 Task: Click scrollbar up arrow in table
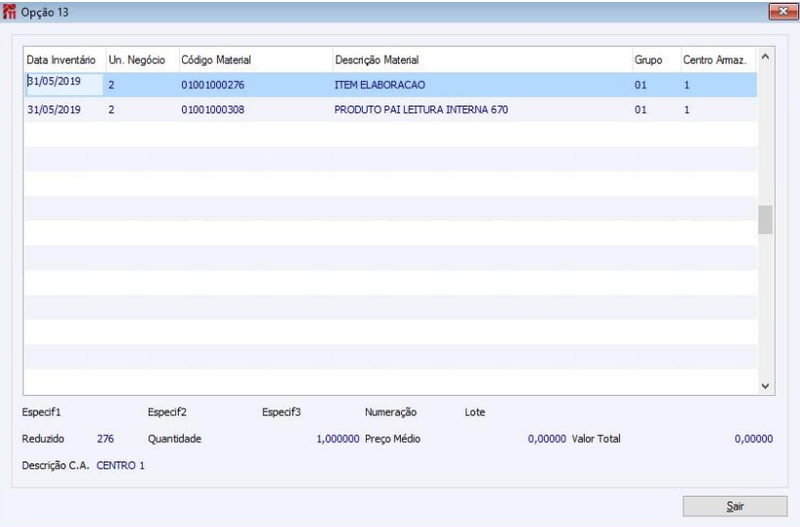pos(765,57)
